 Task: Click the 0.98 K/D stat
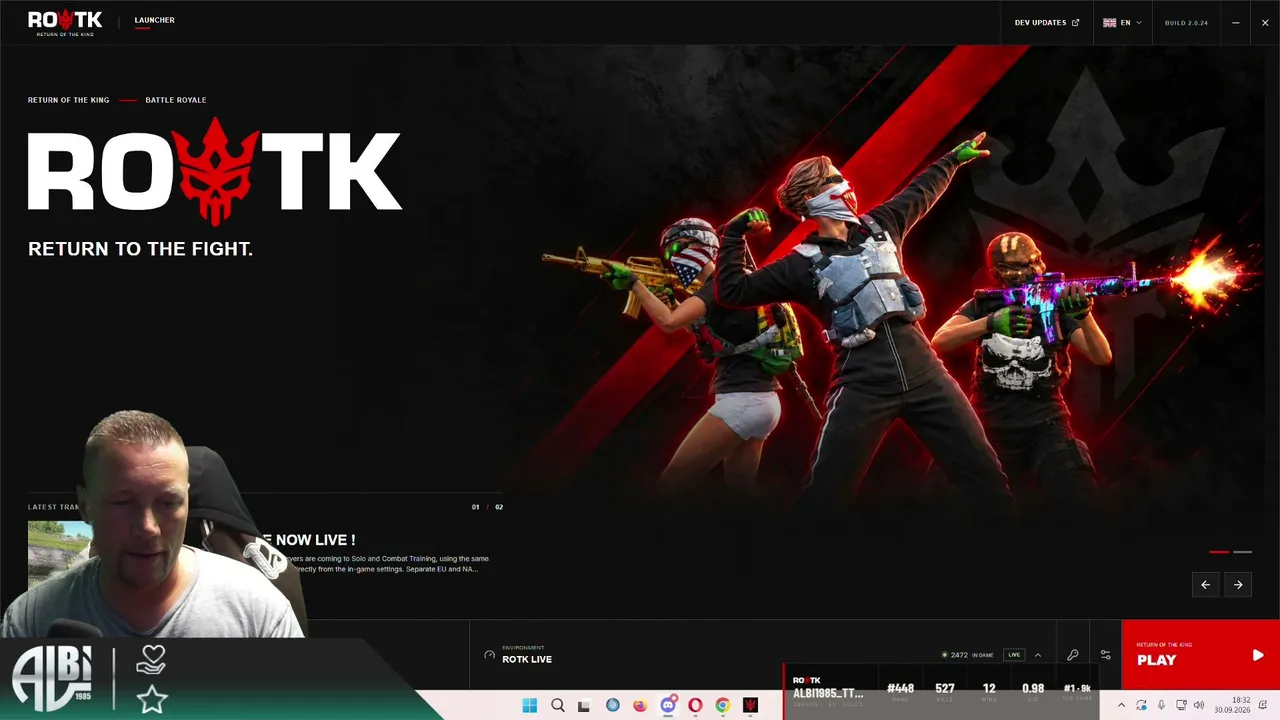(x=1033, y=688)
